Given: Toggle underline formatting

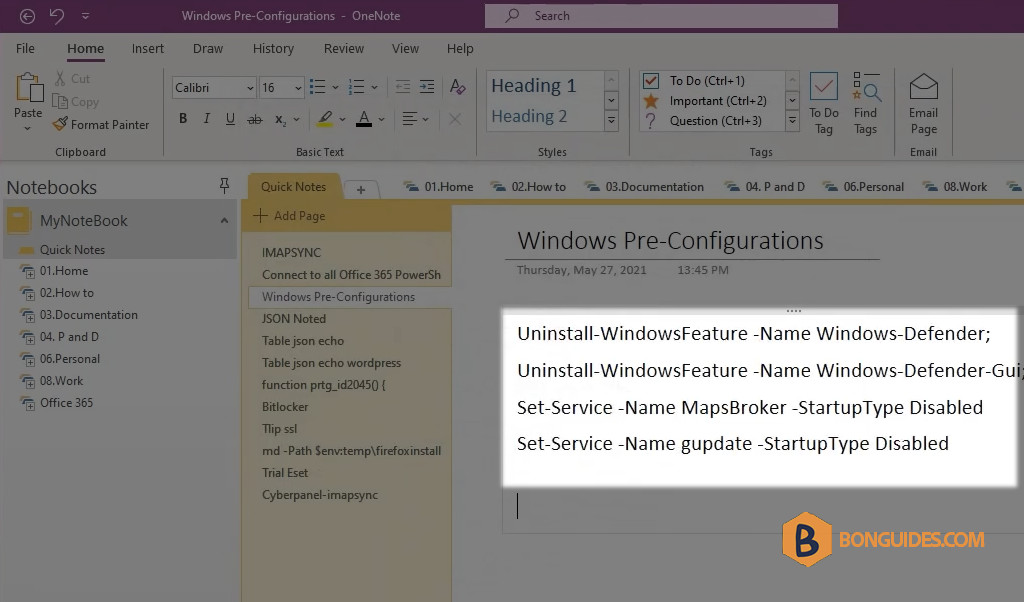Looking at the screenshot, I should pyautogui.click(x=230, y=119).
